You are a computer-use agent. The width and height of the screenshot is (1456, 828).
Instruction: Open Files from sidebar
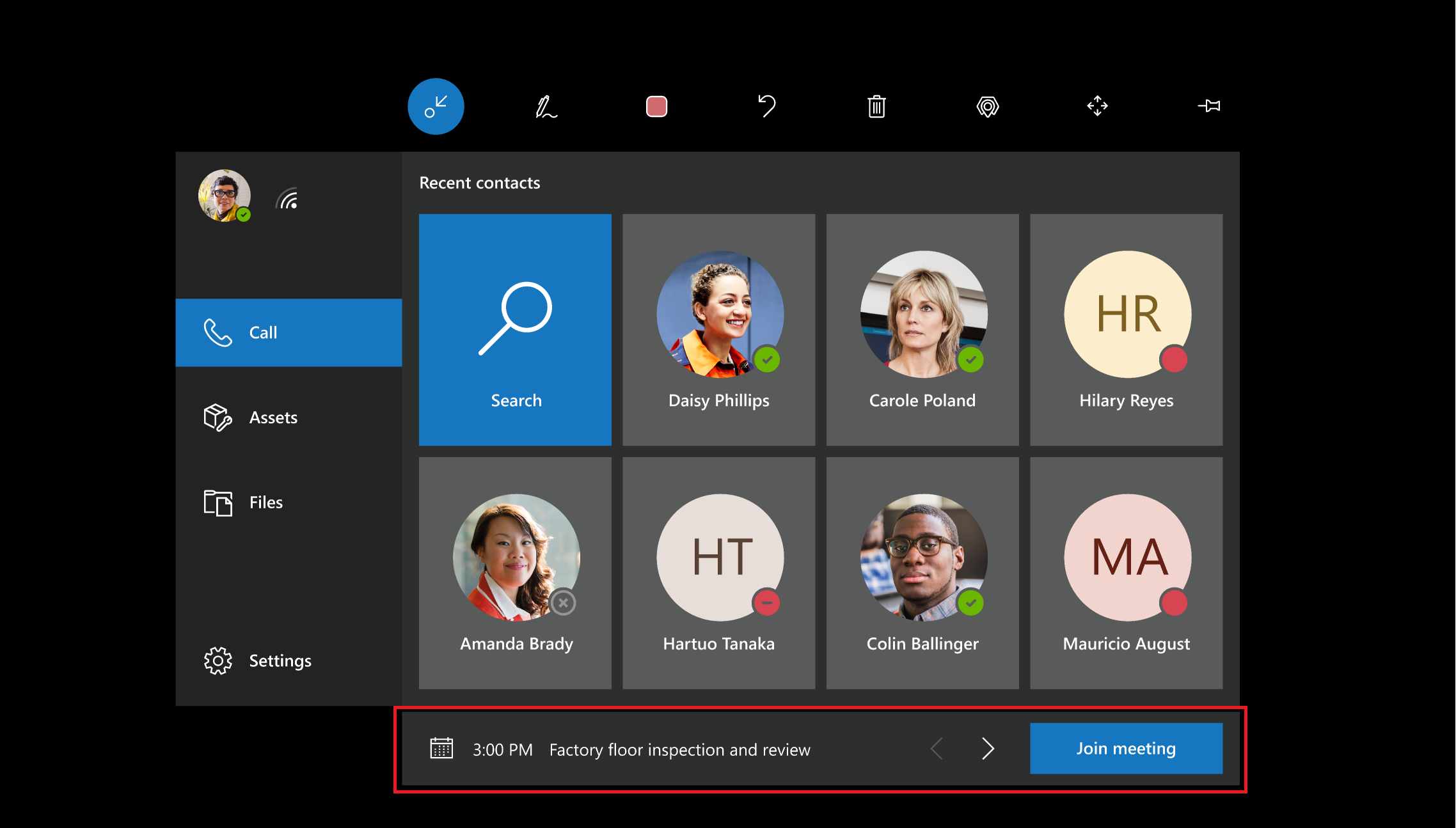264,501
